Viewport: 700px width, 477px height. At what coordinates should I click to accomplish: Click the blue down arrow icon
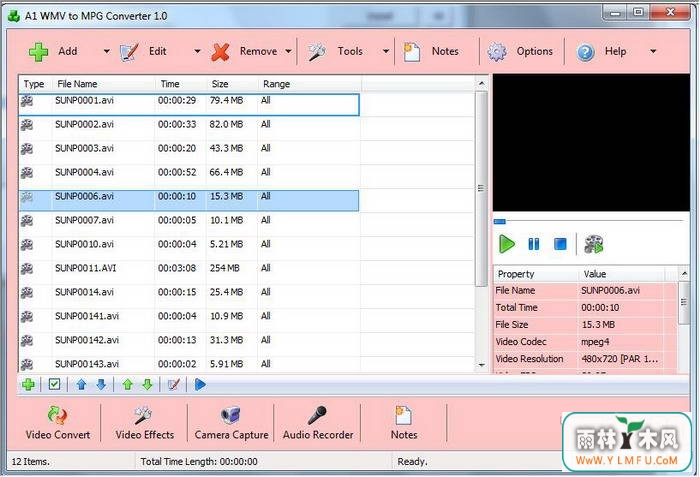pyautogui.click(x=101, y=384)
